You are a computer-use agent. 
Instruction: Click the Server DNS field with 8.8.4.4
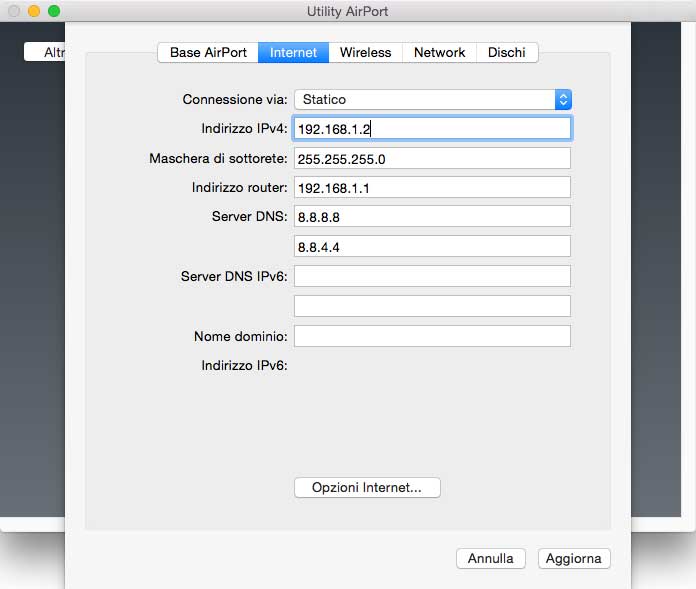pos(432,246)
